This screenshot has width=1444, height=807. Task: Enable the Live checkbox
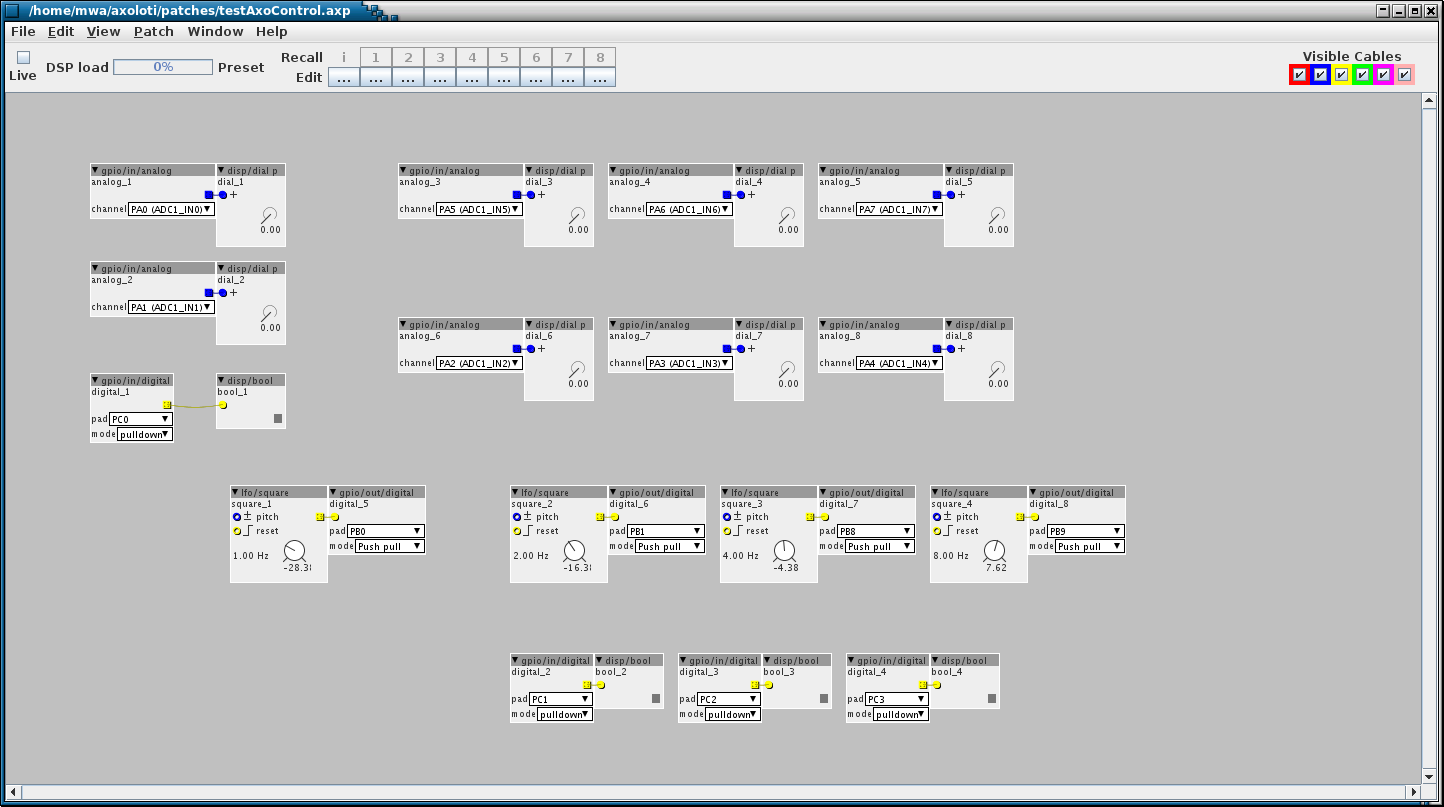point(23,58)
